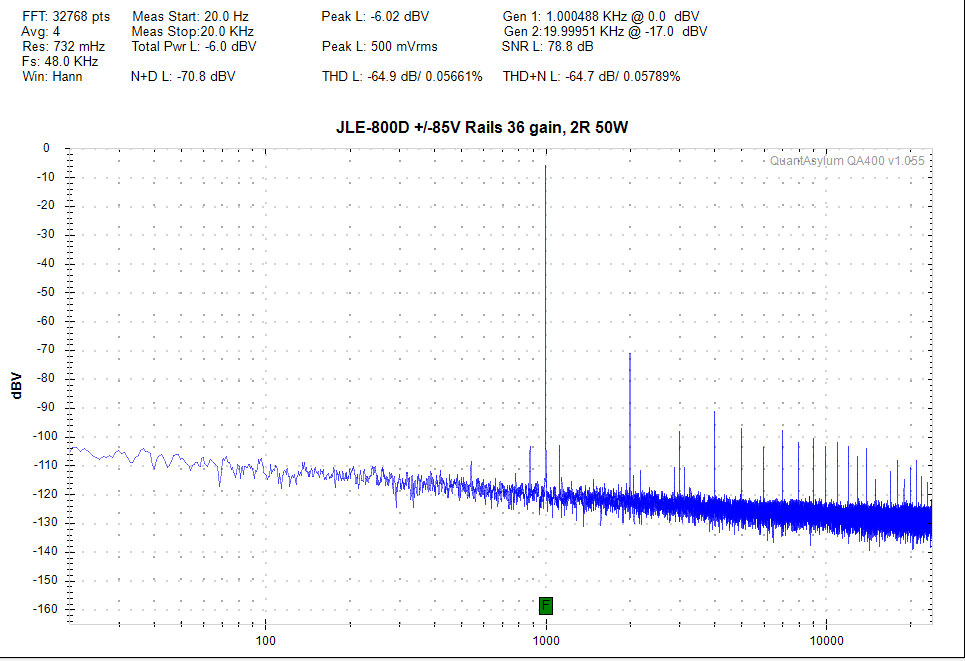The image size is (965, 661).
Task: Click the 'Fs: 48.0 KHz' sample rate text
Action: coord(60,61)
